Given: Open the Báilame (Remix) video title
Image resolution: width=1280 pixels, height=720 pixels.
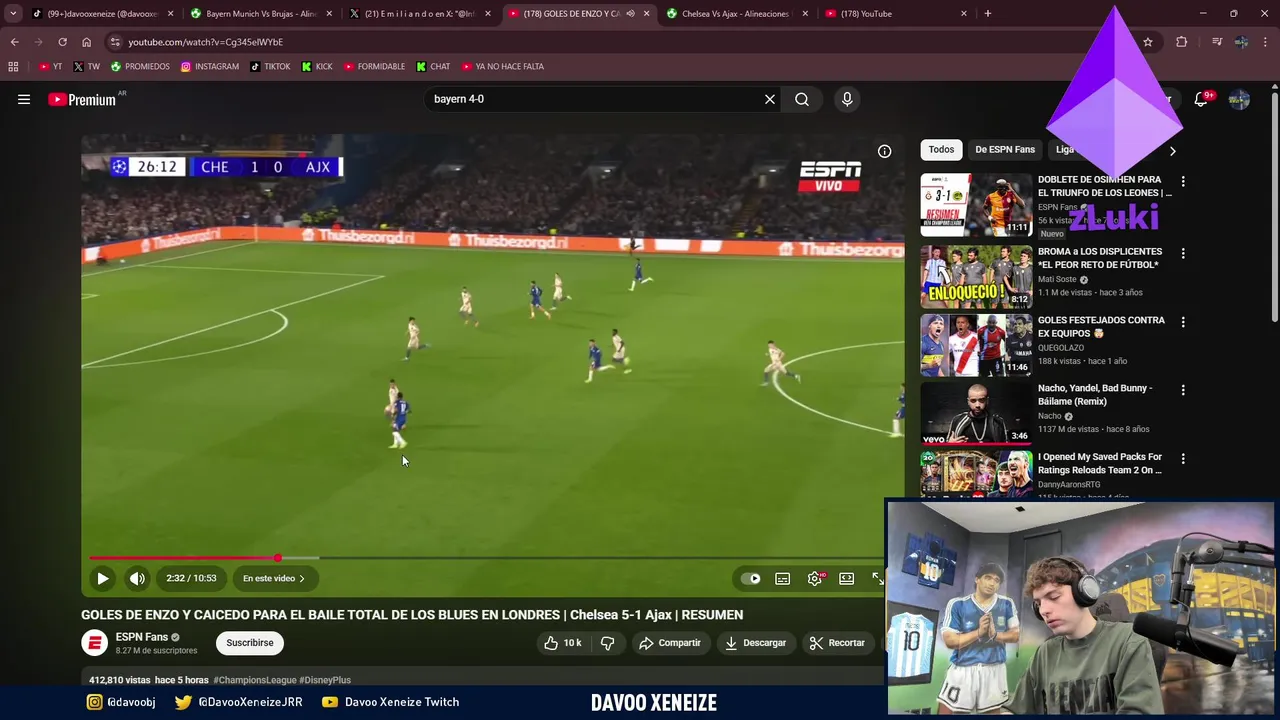Looking at the screenshot, I should coord(1095,395).
